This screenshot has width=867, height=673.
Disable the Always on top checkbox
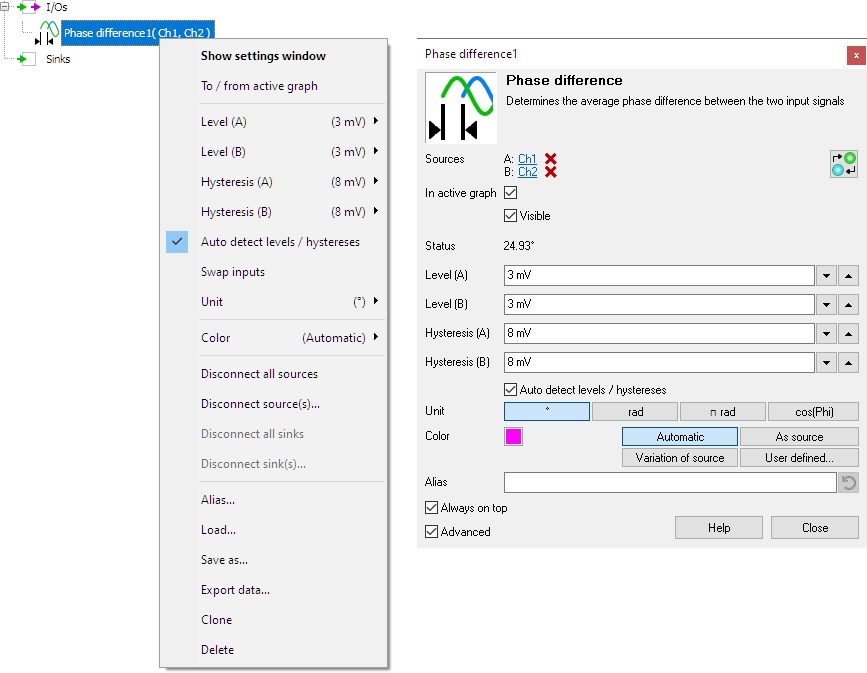pyautogui.click(x=432, y=508)
